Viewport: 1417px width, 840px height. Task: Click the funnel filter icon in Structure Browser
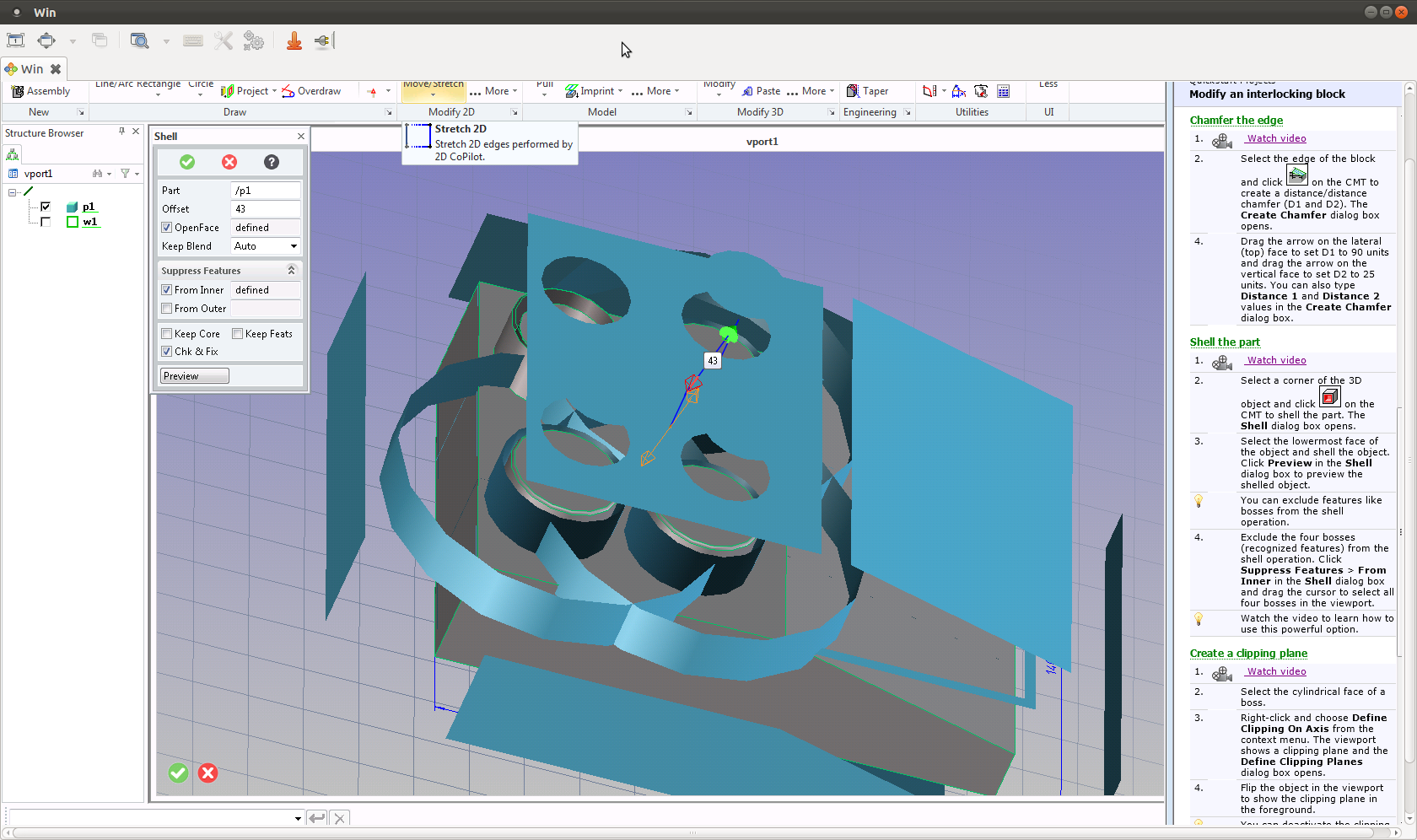(x=126, y=174)
